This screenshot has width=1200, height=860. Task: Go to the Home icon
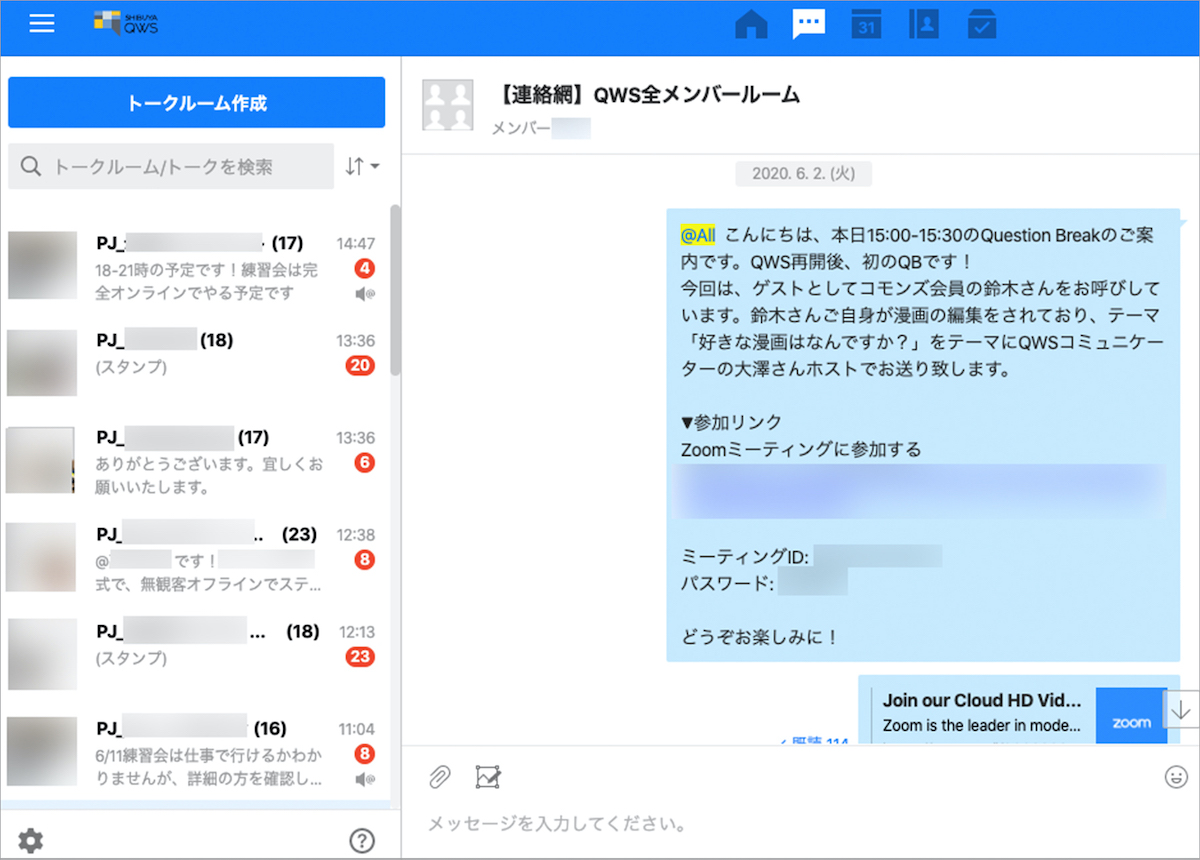751,24
